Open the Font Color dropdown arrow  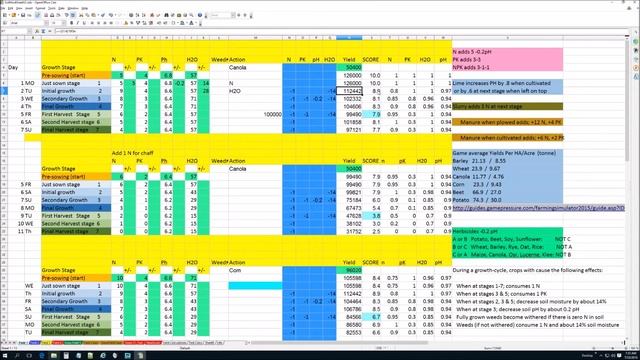(x=196, y=23)
